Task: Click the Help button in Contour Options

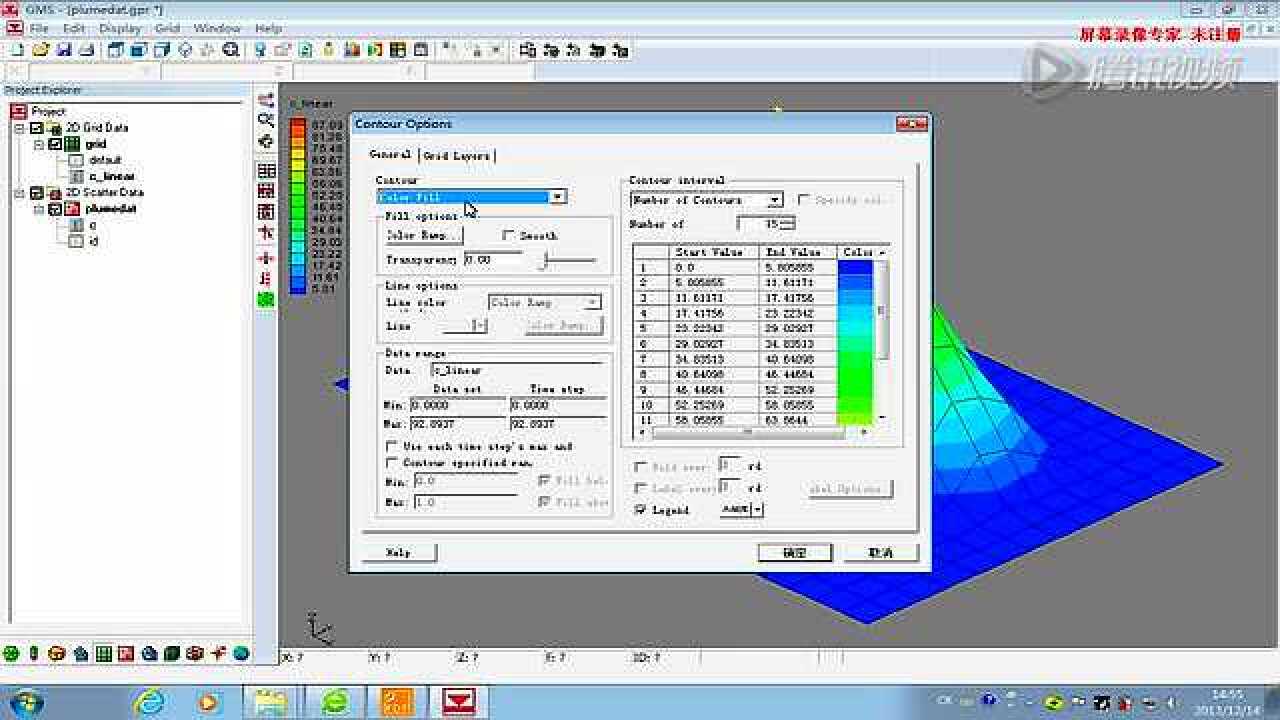Action: click(x=398, y=552)
